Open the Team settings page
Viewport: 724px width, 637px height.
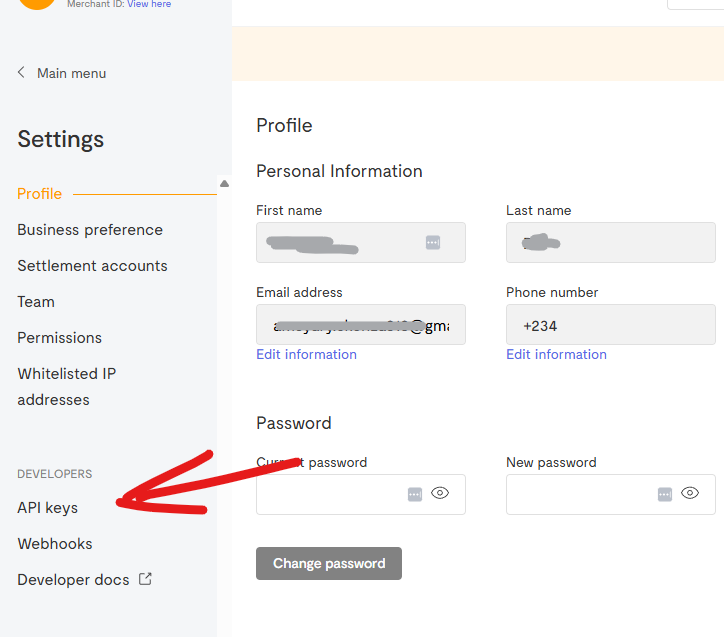tap(36, 302)
